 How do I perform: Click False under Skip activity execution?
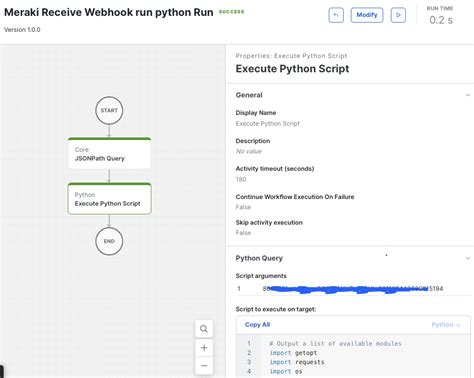click(243, 233)
